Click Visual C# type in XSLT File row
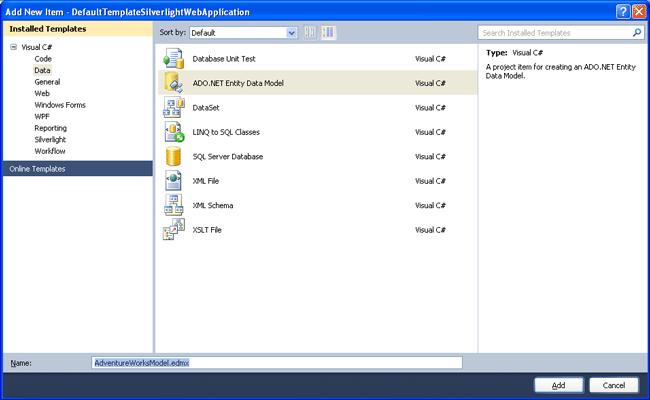 pyautogui.click(x=430, y=230)
